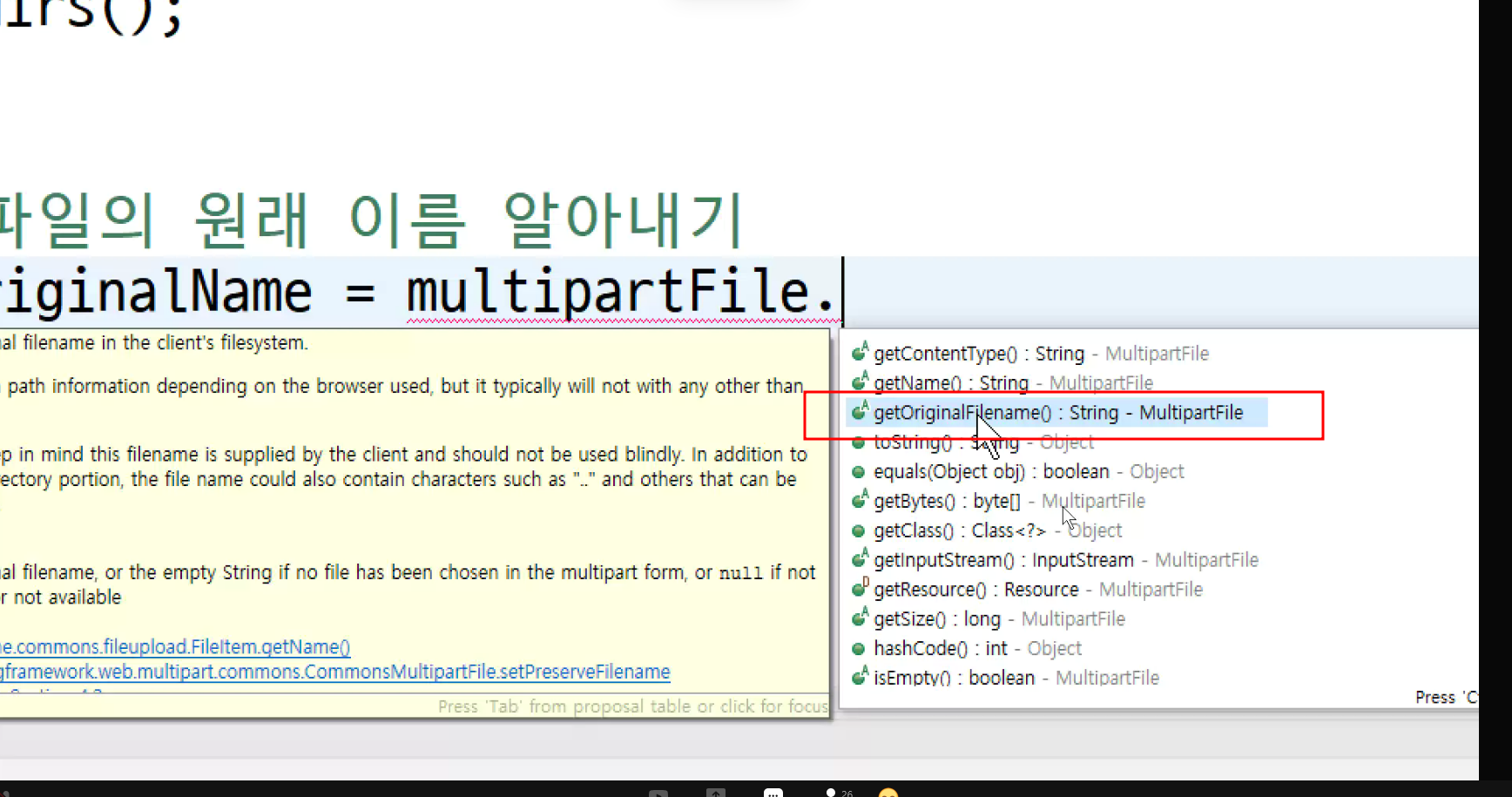Click the getSize() abstract method icon
1512x797 pixels.
860,618
